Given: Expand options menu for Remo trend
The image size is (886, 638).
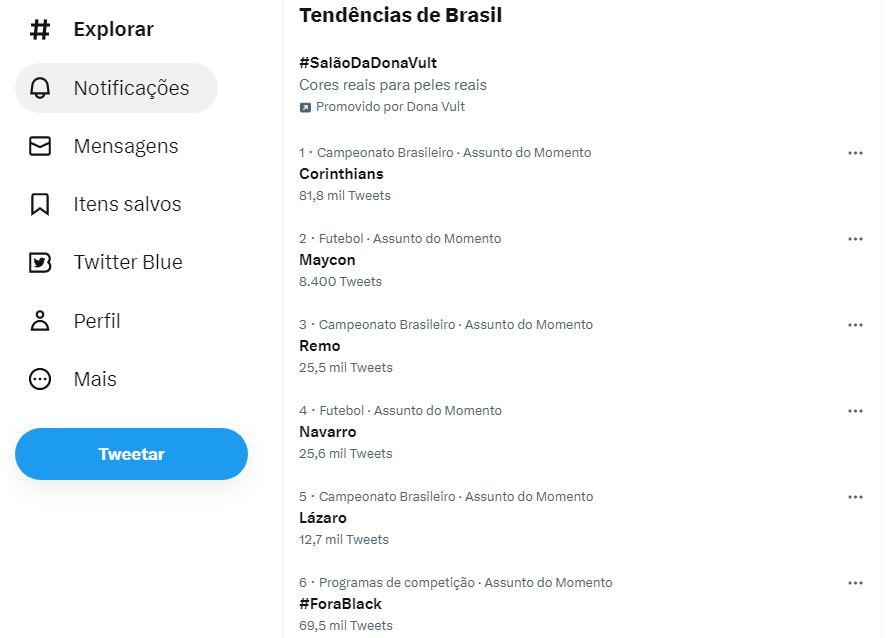Looking at the screenshot, I should [855, 325].
